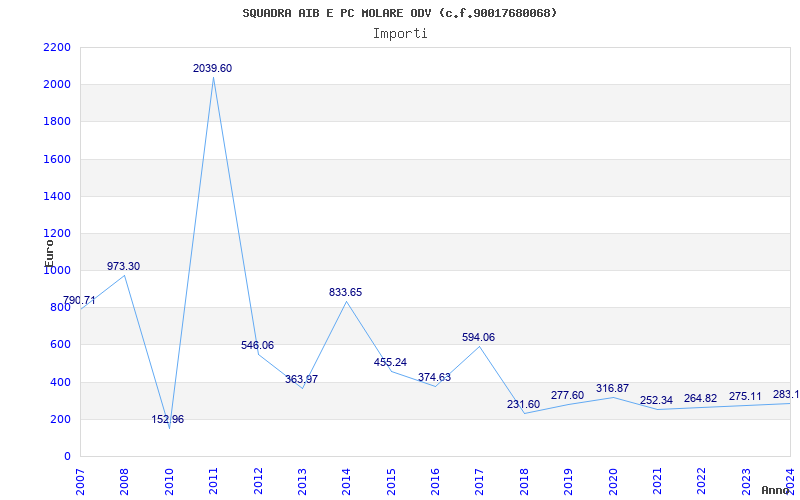
Task: Select the 455.24 data label
Action: tap(390, 362)
